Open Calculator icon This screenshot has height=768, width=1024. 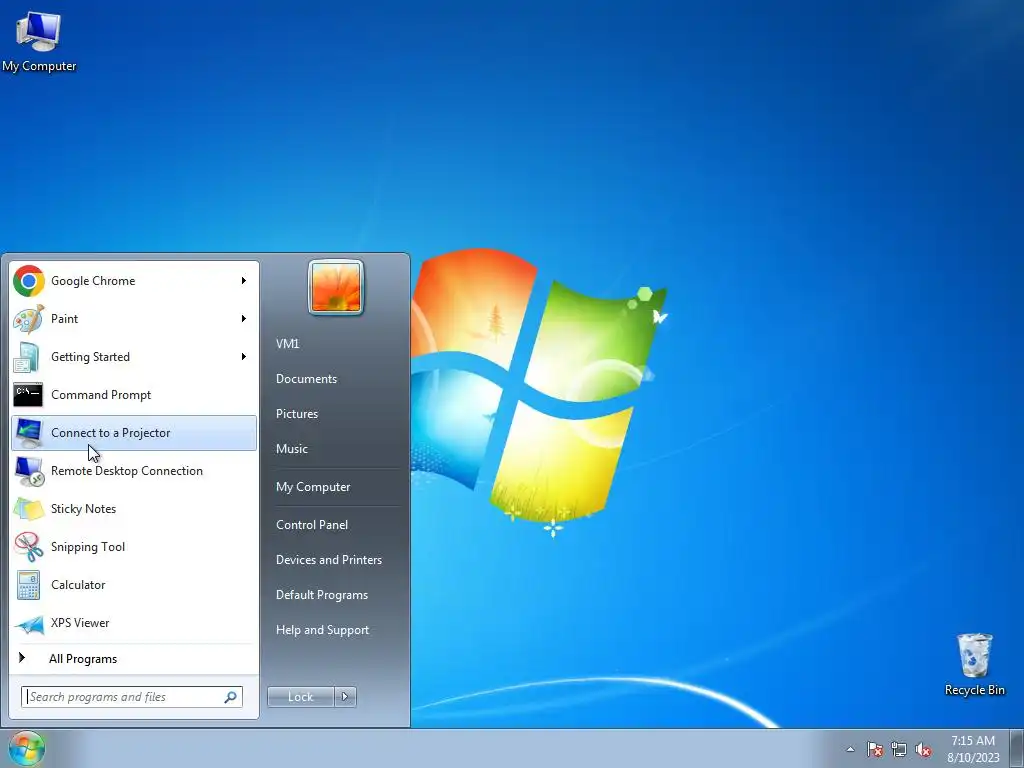point(29,584)
